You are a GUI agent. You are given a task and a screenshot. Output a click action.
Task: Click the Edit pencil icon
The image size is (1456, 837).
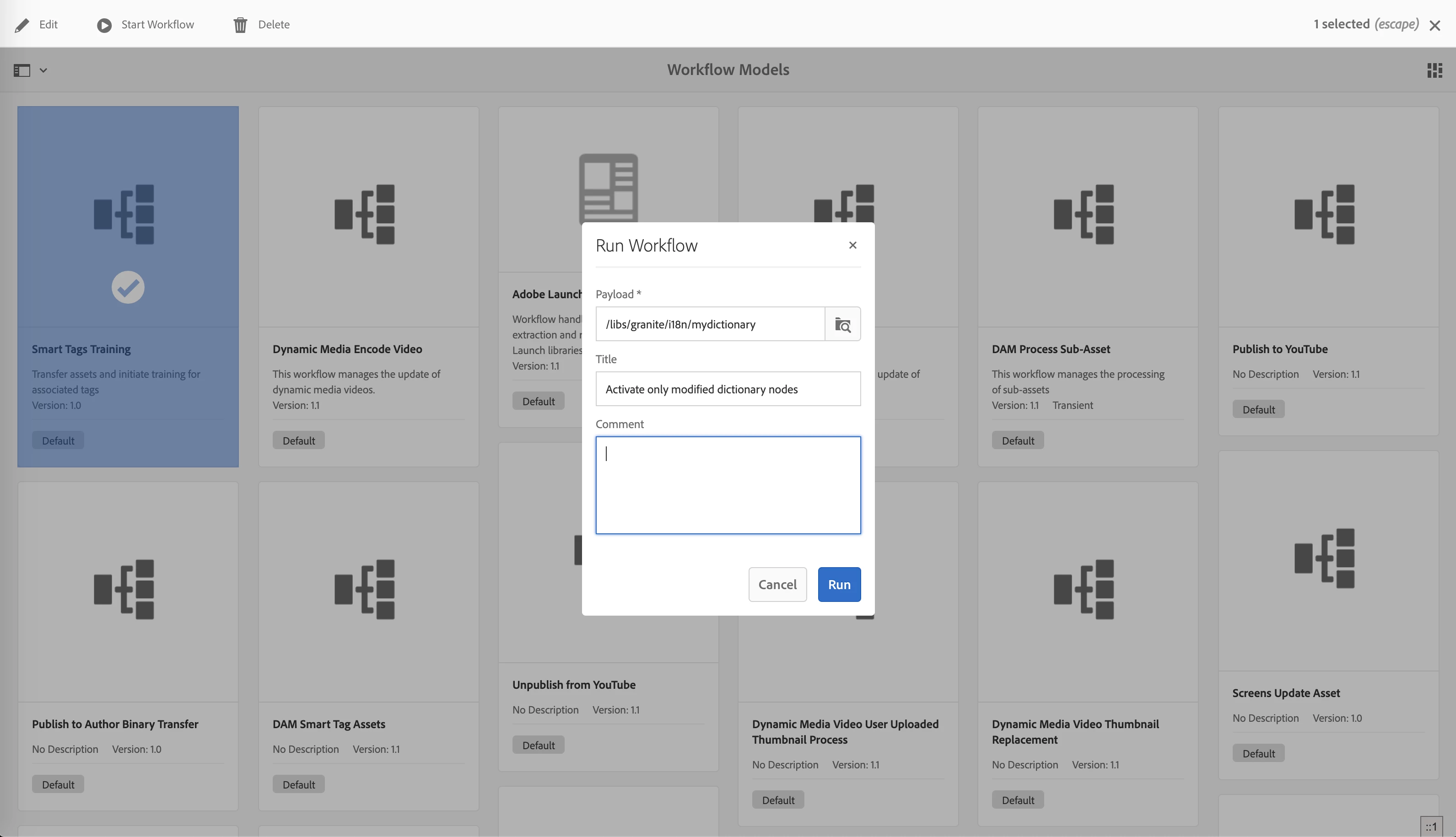tap(22, 25)
